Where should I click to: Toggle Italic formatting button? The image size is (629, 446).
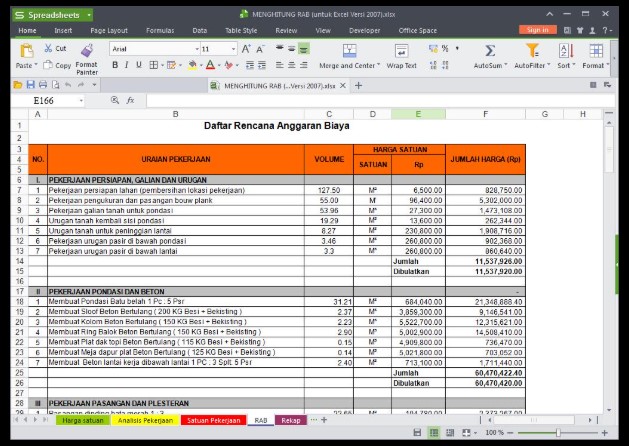tap(127, 65)
